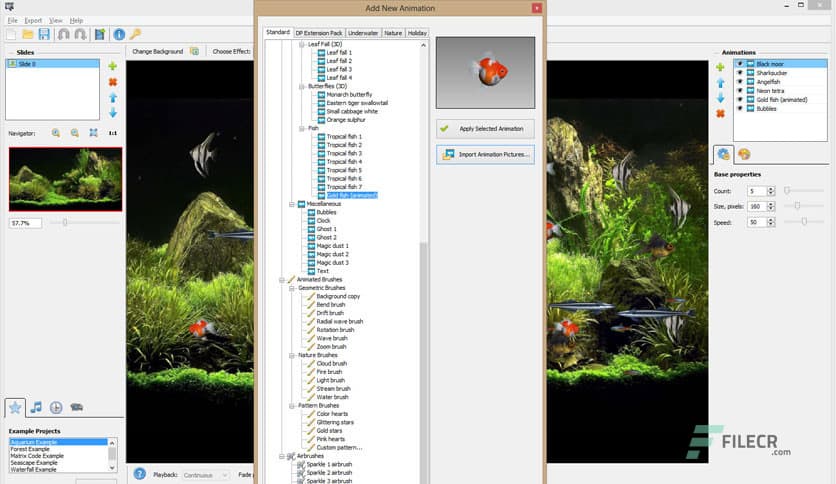This screenshot has width=836, height=484.
Task: Switch to the Underwater tab
Action: pos(363,33)
